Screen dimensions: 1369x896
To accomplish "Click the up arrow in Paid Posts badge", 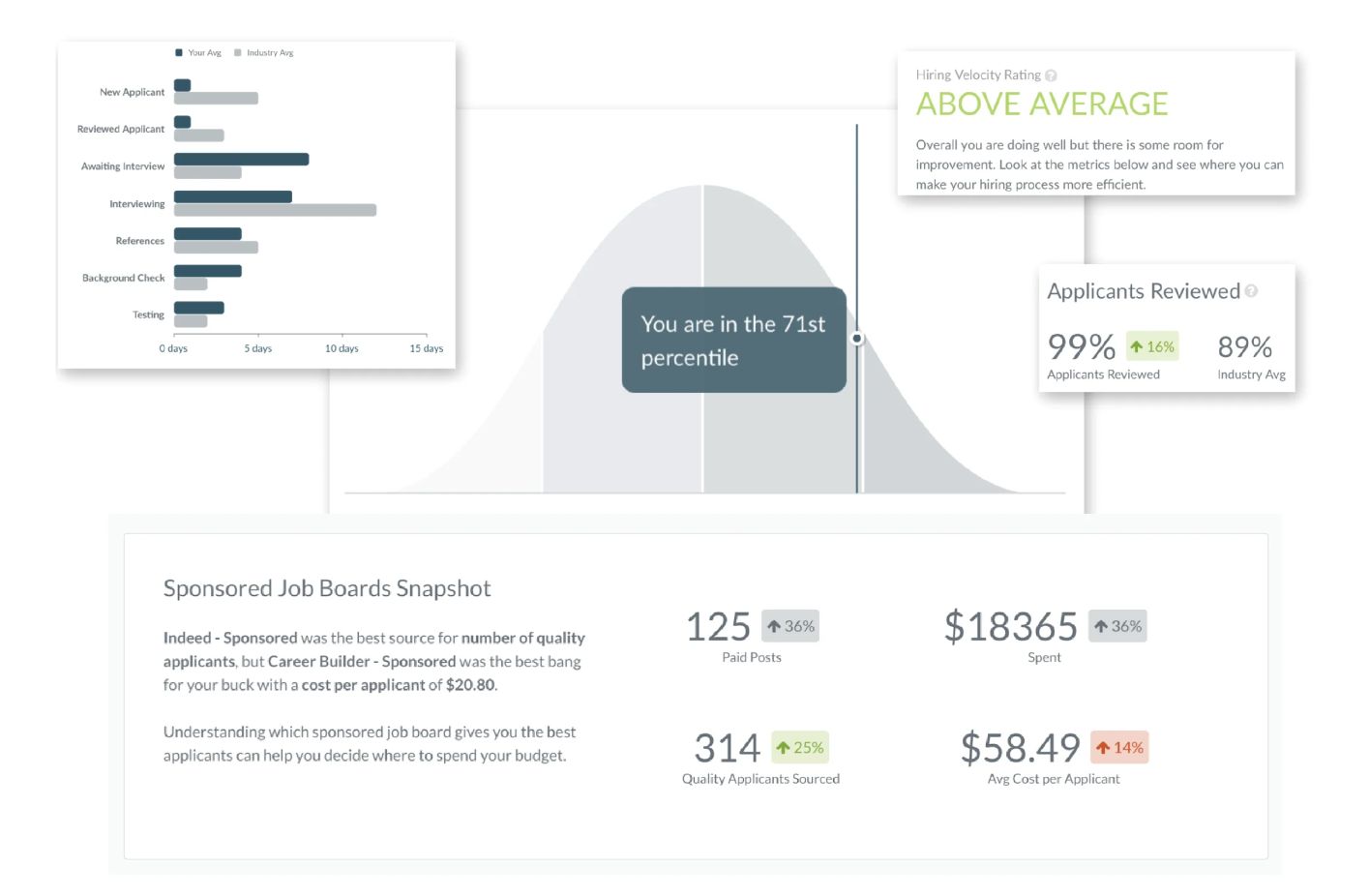I will point(774,626).
